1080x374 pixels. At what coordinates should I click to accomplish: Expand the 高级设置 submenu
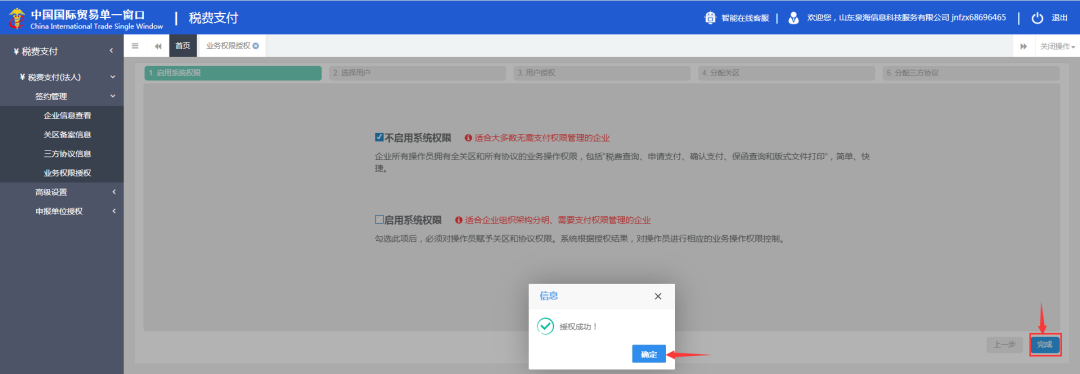113,192
